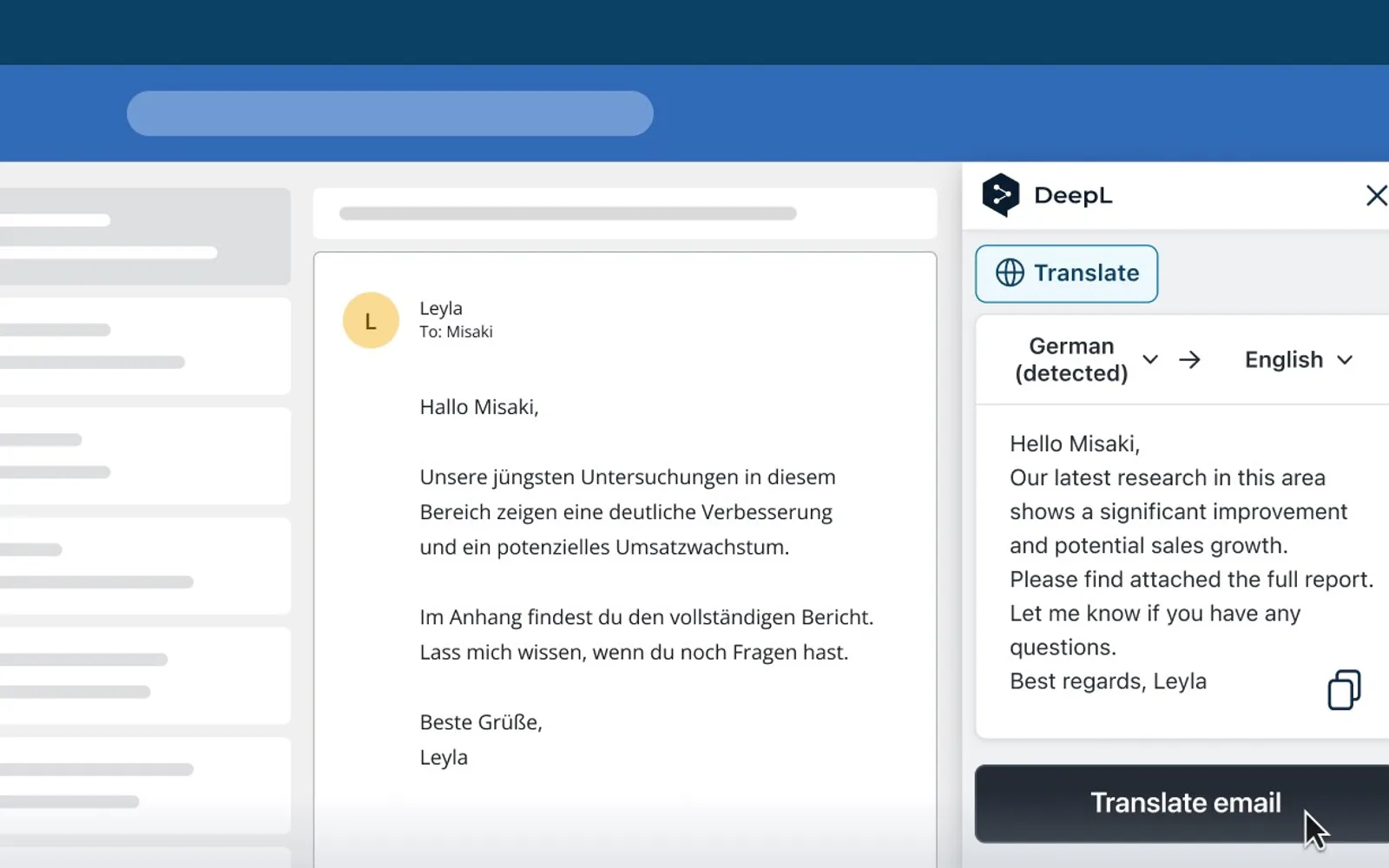
Task: Click the globe icon on the Translate tab
Action: click(x=1010, y=273)
